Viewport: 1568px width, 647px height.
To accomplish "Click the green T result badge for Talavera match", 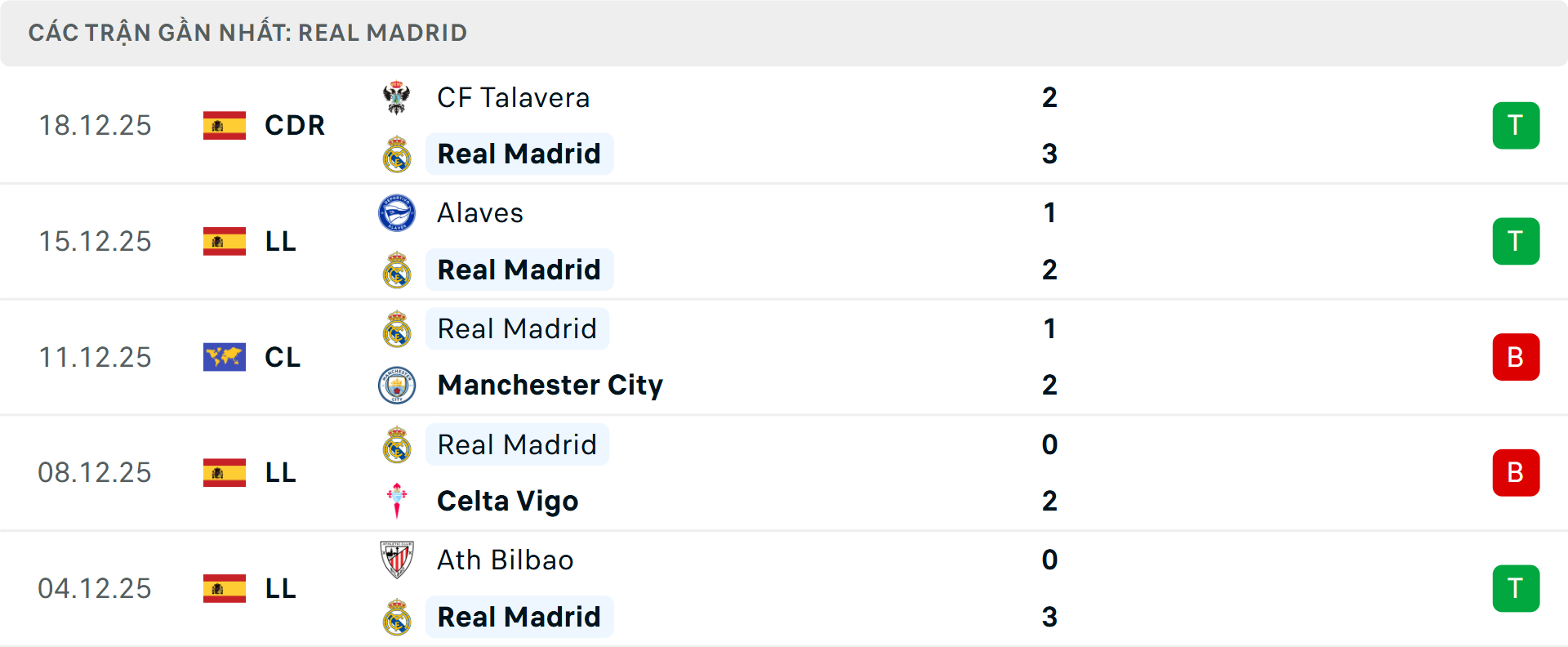I will [x=1516, y=126].
